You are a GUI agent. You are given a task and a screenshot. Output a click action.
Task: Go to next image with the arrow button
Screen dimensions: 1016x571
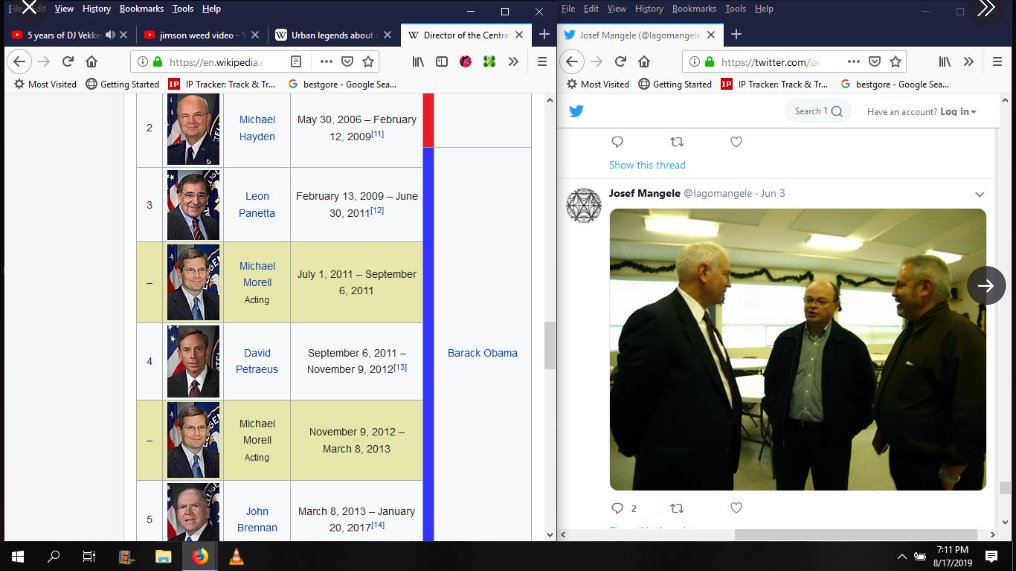click(x=986, y=285)
